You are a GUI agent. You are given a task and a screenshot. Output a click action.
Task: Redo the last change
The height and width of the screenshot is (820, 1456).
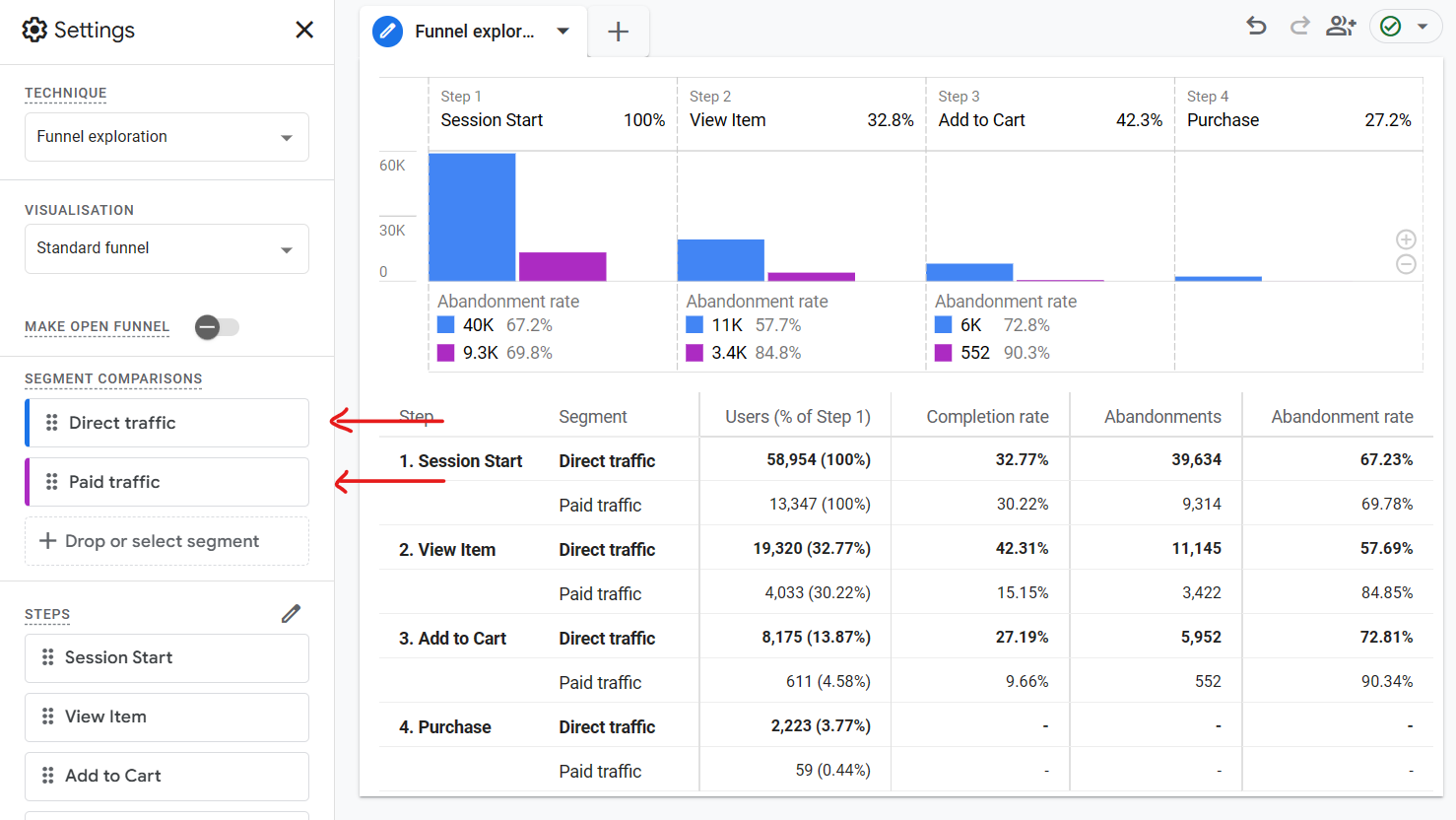point(1299,26)
